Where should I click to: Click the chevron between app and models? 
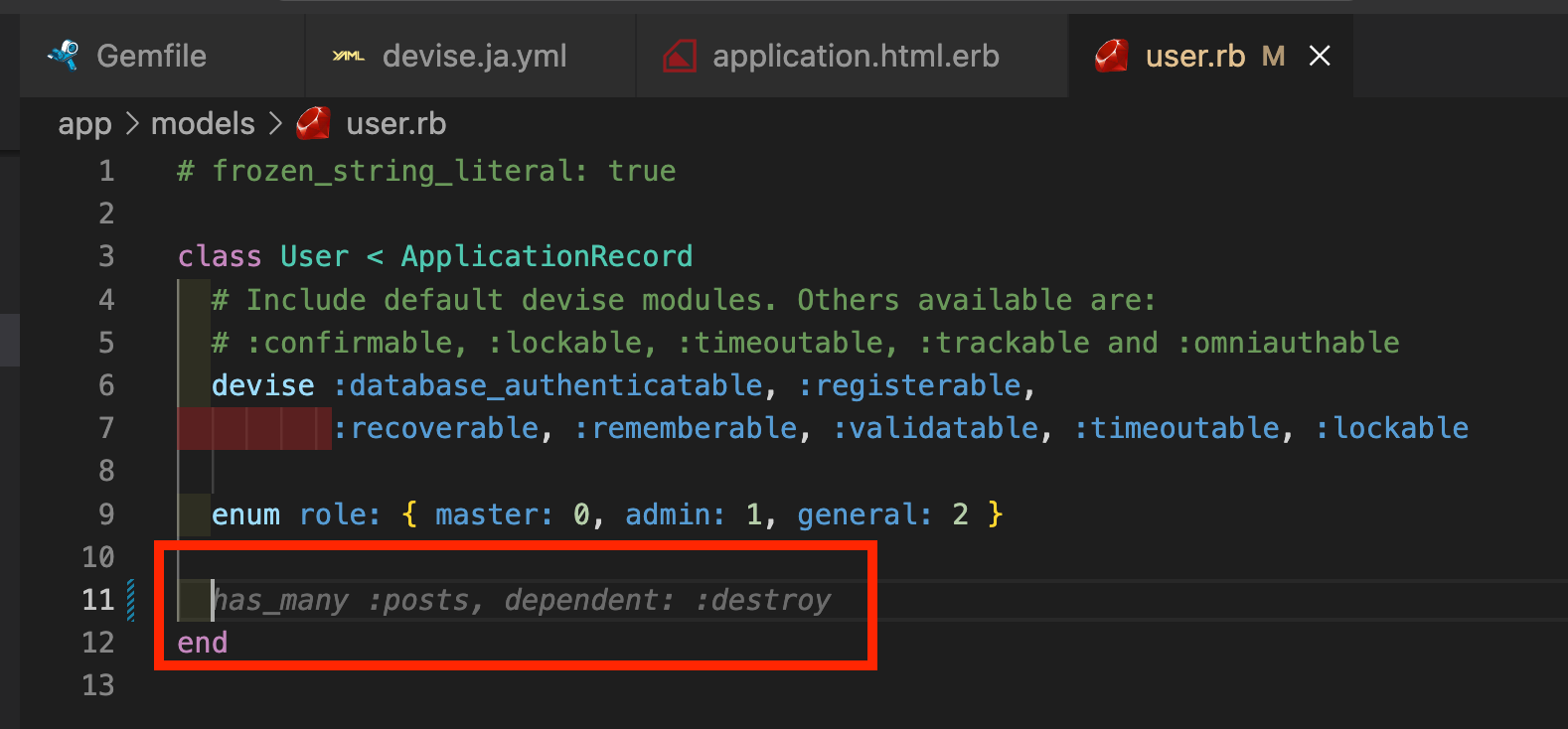tap(132, 124)
